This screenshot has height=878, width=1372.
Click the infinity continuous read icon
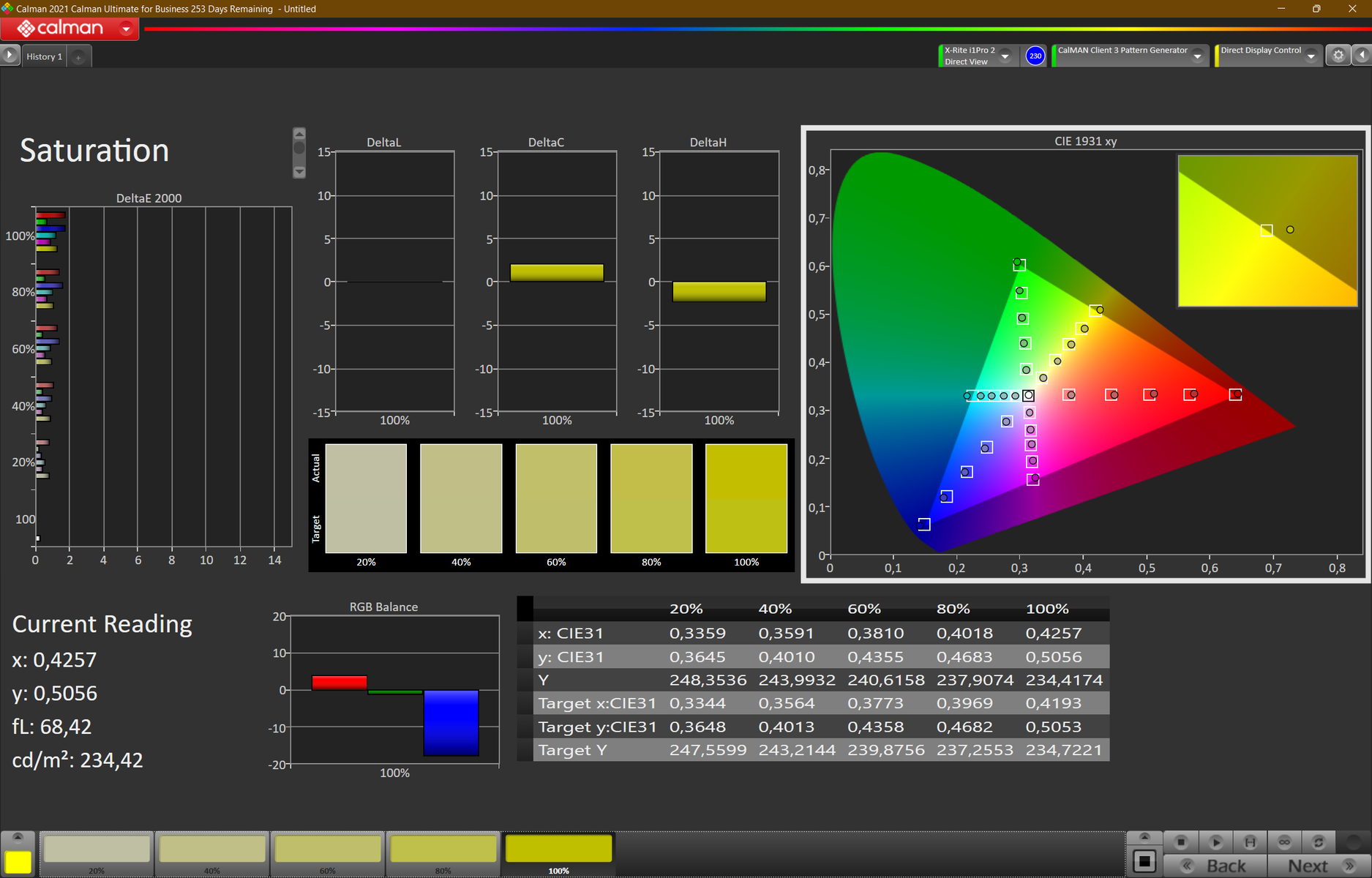1284,842
